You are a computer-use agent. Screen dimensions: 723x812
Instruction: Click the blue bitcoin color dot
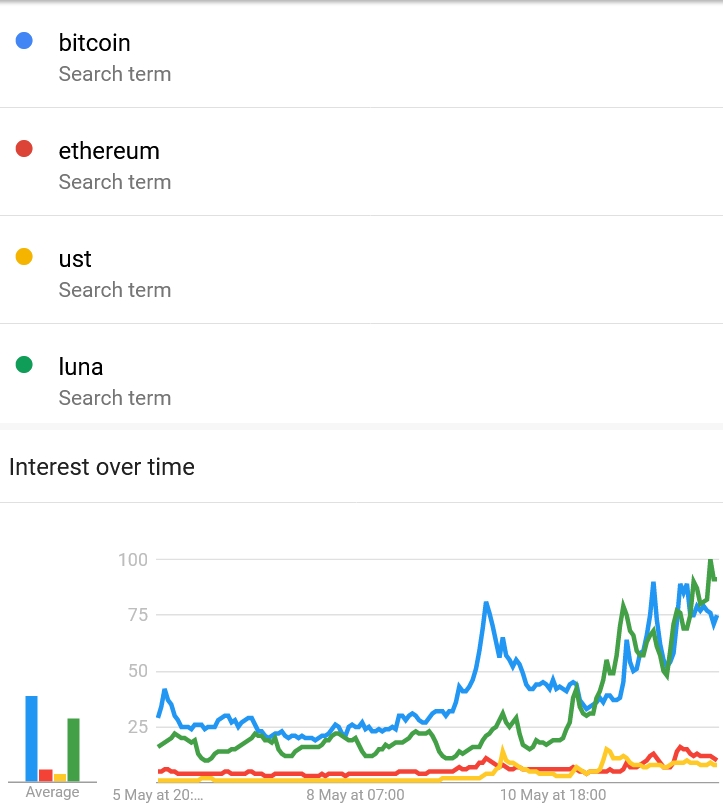[24, 40]
